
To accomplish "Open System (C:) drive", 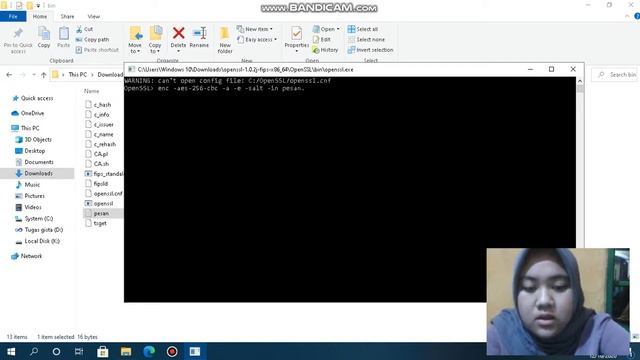I will 34,219.
